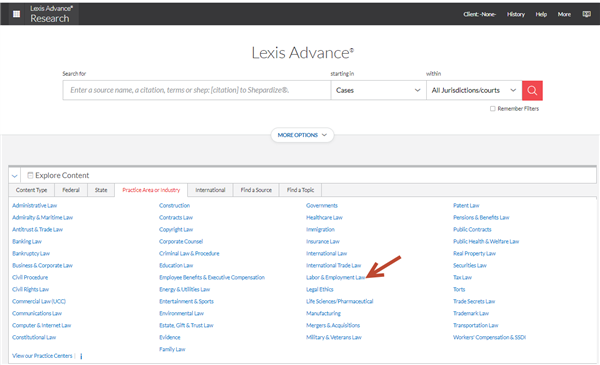Screen dimensions: 600x365
Task: Open Tax Law link
Action: click(x=462, y=277)
